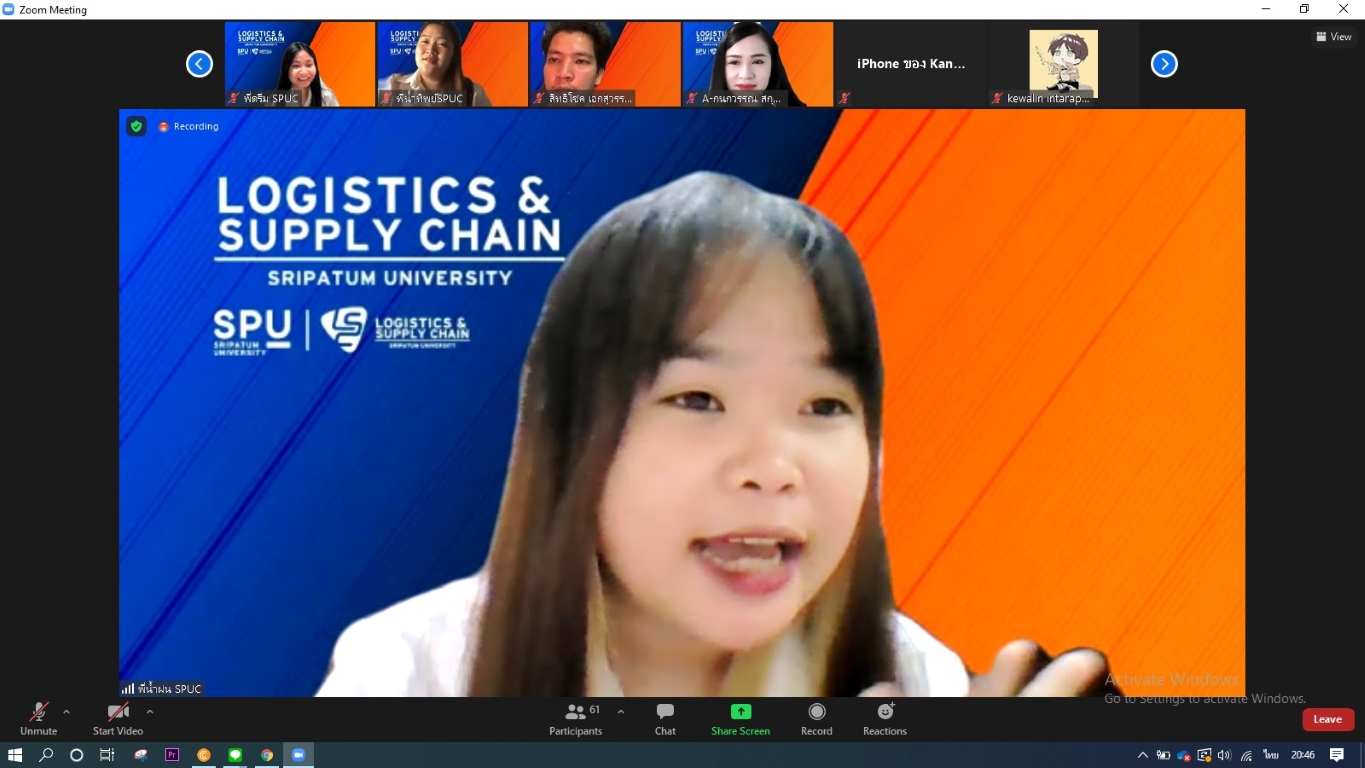Leave the meeting
The height and width of the screenshot is (768, 1365).
tap(1327, 719)
